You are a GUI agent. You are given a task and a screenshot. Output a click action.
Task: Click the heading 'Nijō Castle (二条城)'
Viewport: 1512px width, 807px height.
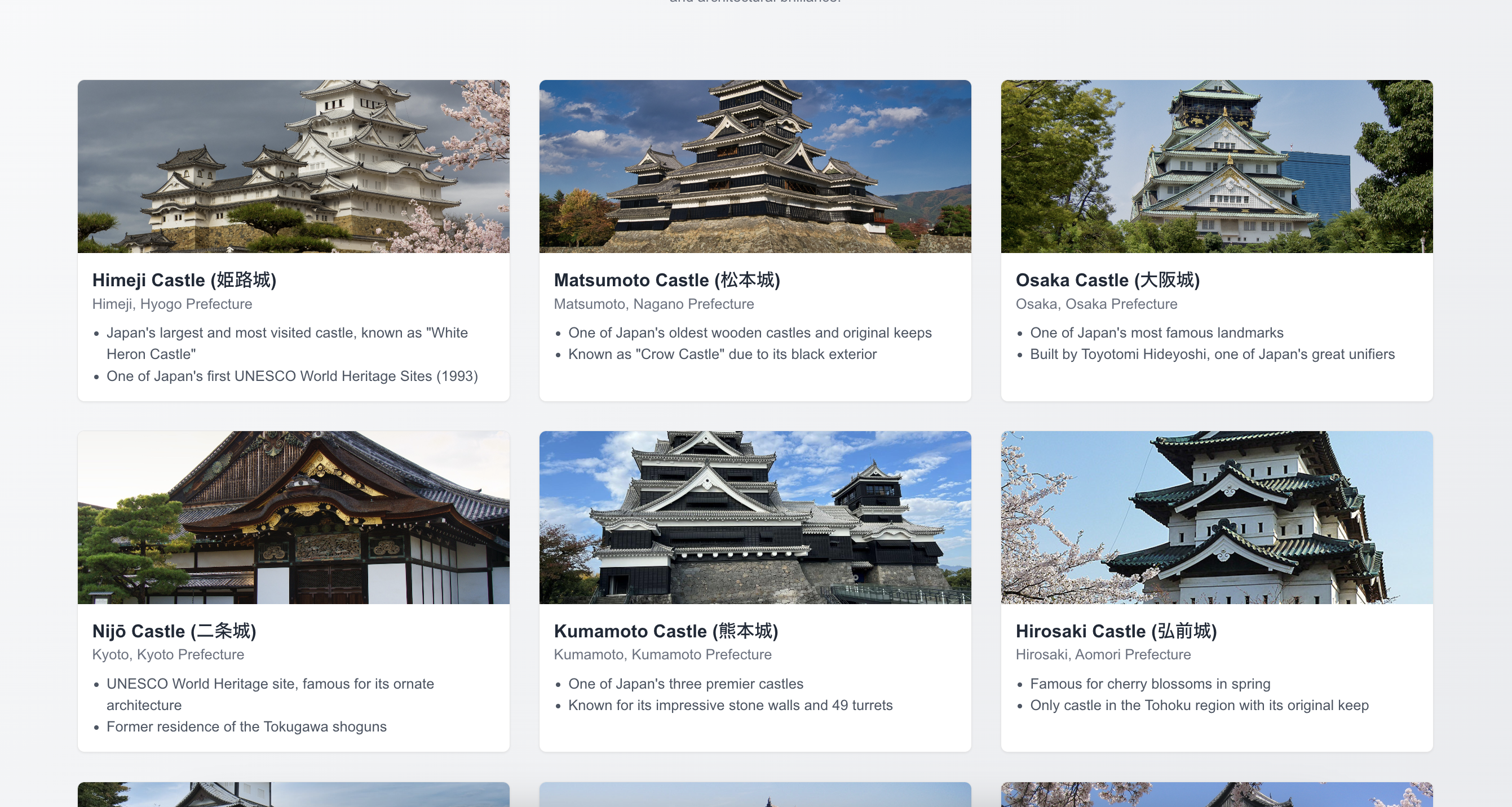(x=174, y=631)
